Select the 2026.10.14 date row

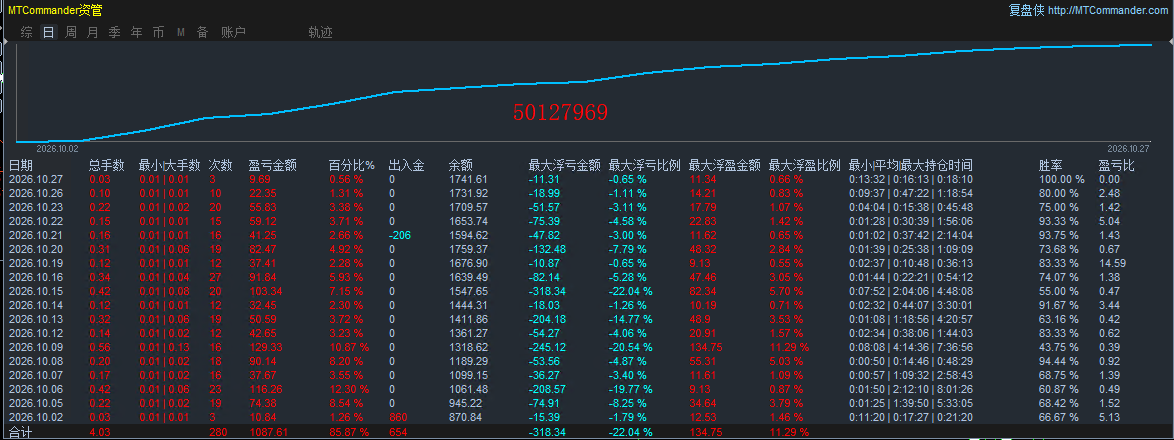click(x=587, y=305)
